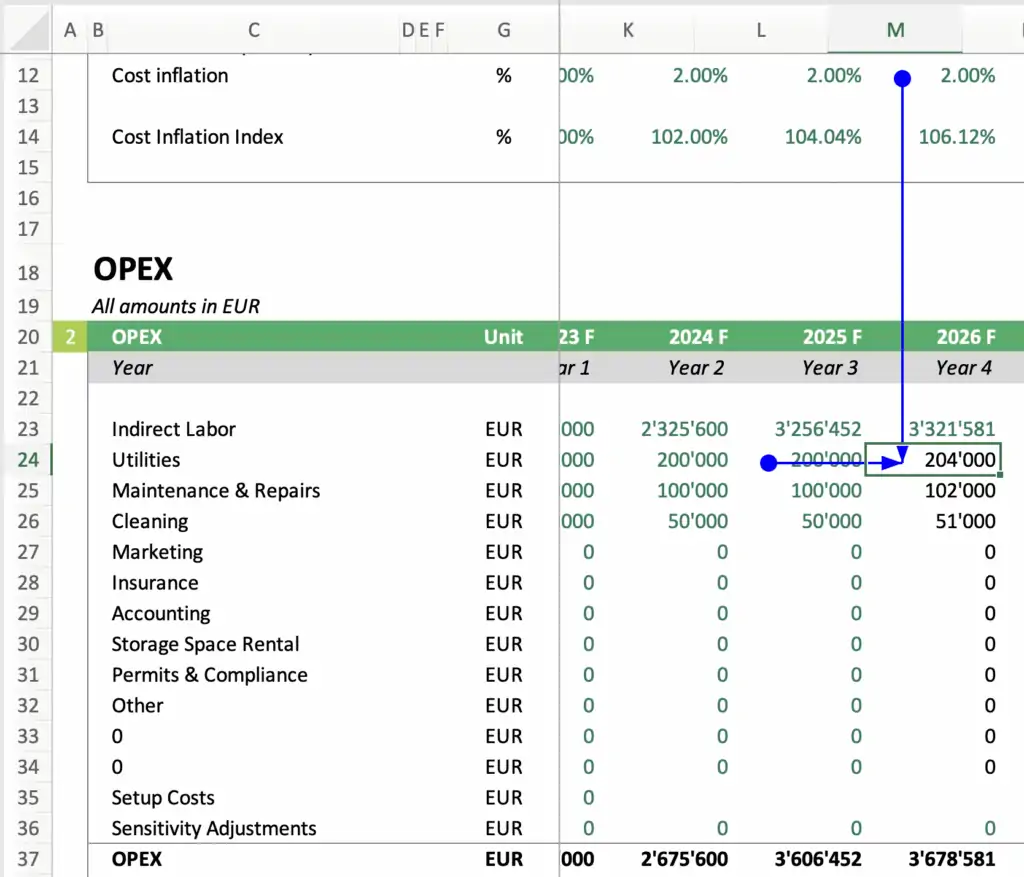Select column G header

coord(504,30)
